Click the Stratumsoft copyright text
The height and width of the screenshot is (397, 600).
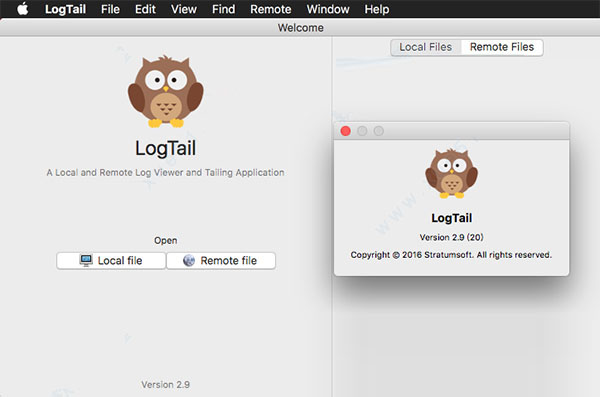tap(451, 255)
